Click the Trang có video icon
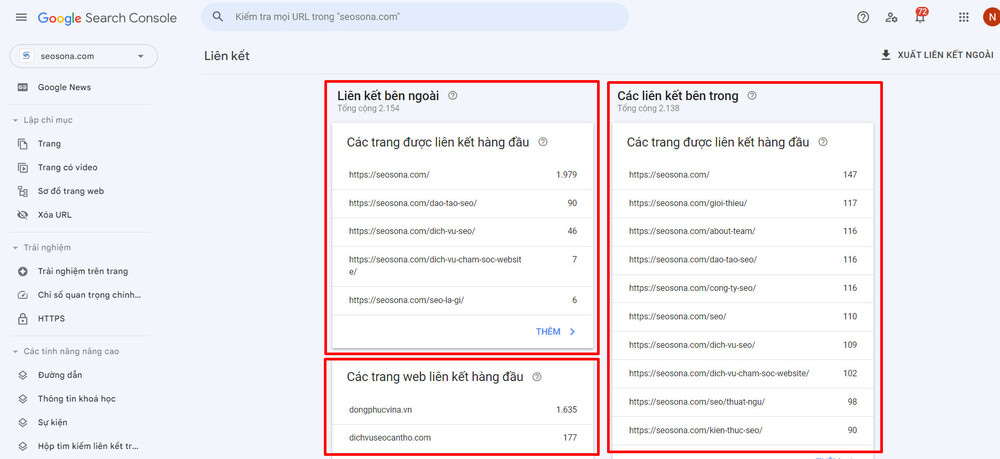Image resolution: width=1000 pixels, height=459 pixels. (x=23, y=168)
